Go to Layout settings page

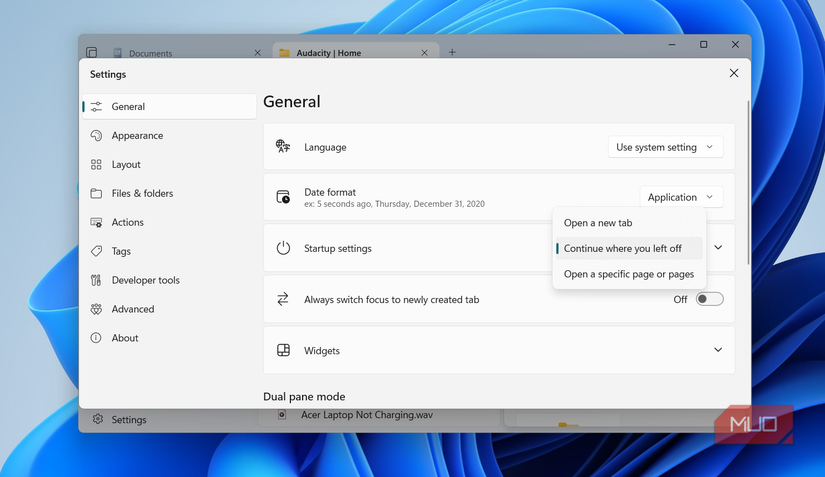coord(126,165)
